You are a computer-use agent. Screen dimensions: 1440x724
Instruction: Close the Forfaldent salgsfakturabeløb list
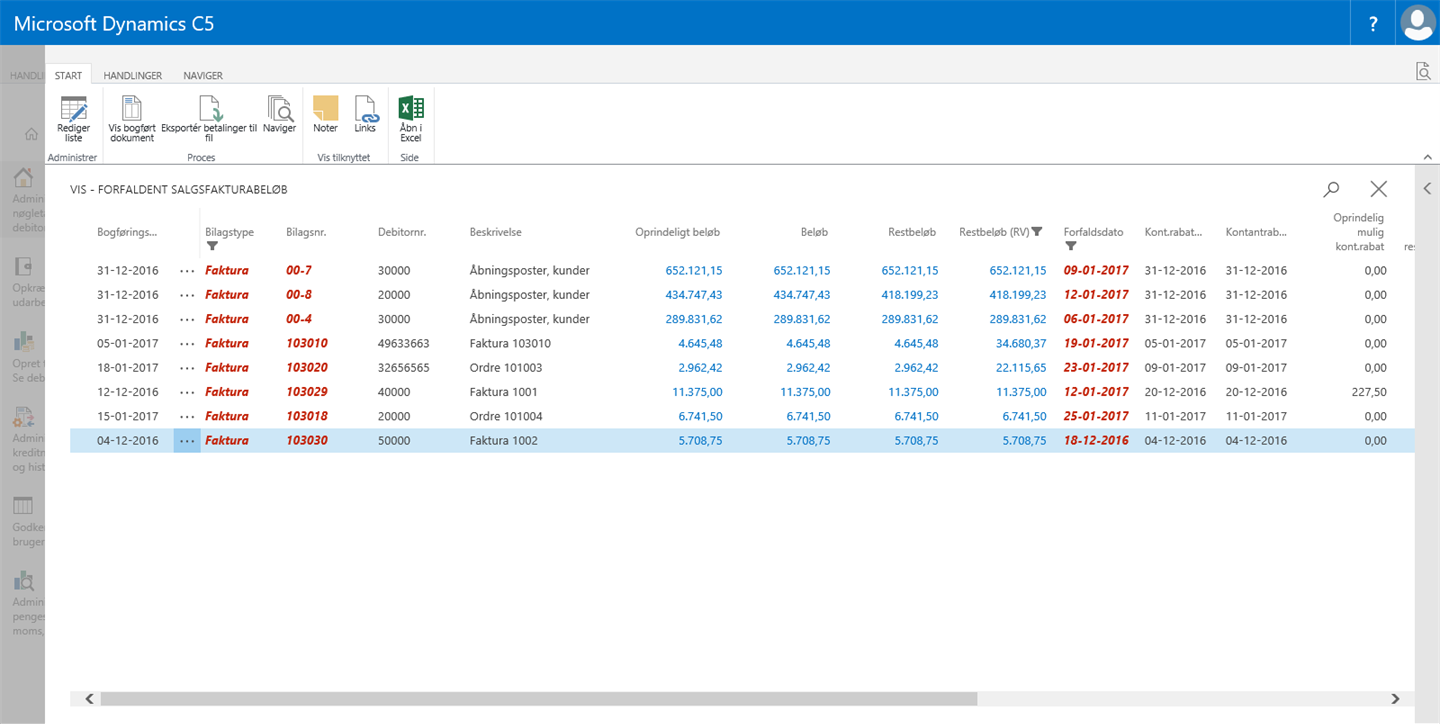coord(1378,189)
